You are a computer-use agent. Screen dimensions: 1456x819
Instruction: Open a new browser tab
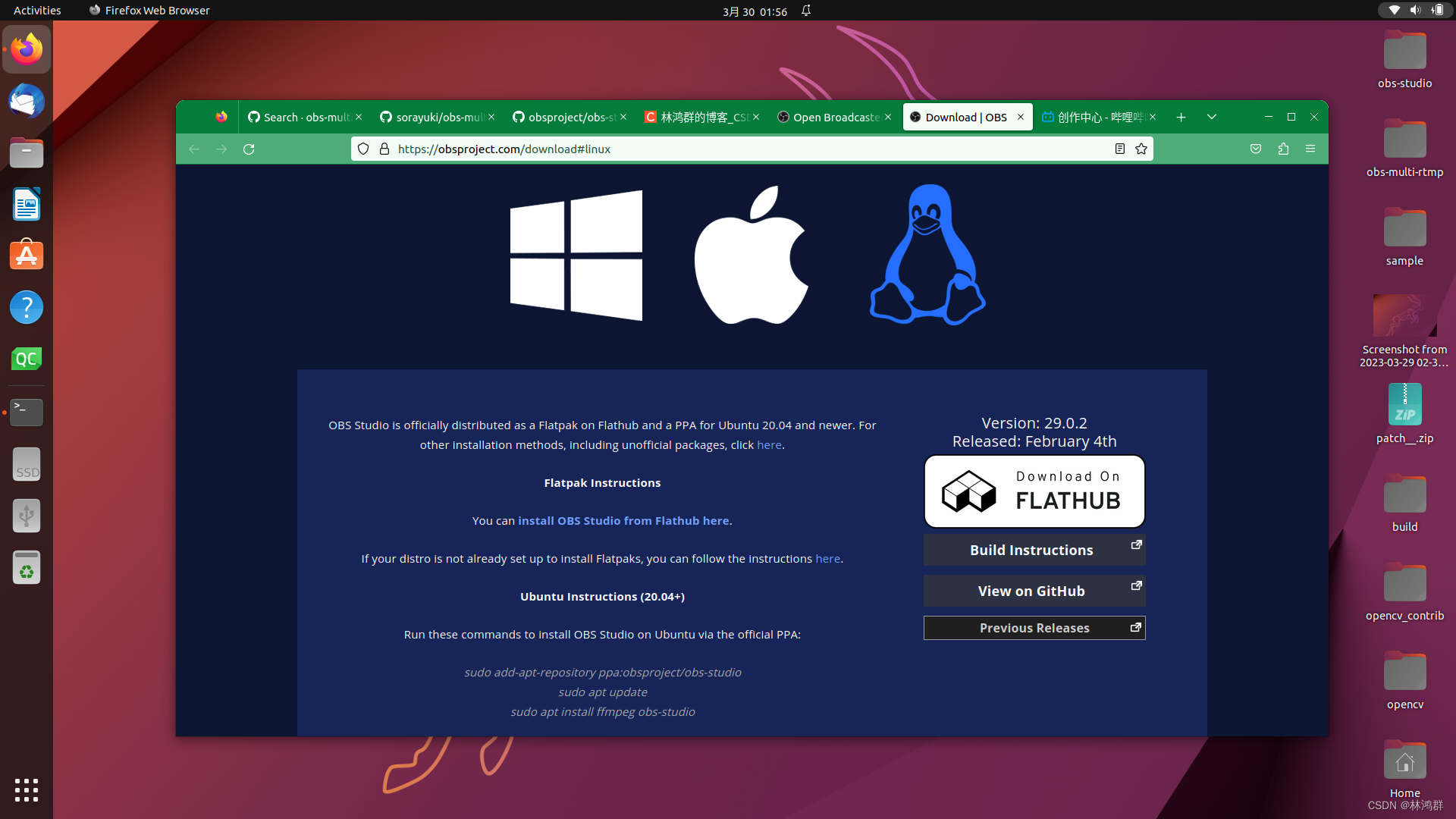pos(1181,117)
